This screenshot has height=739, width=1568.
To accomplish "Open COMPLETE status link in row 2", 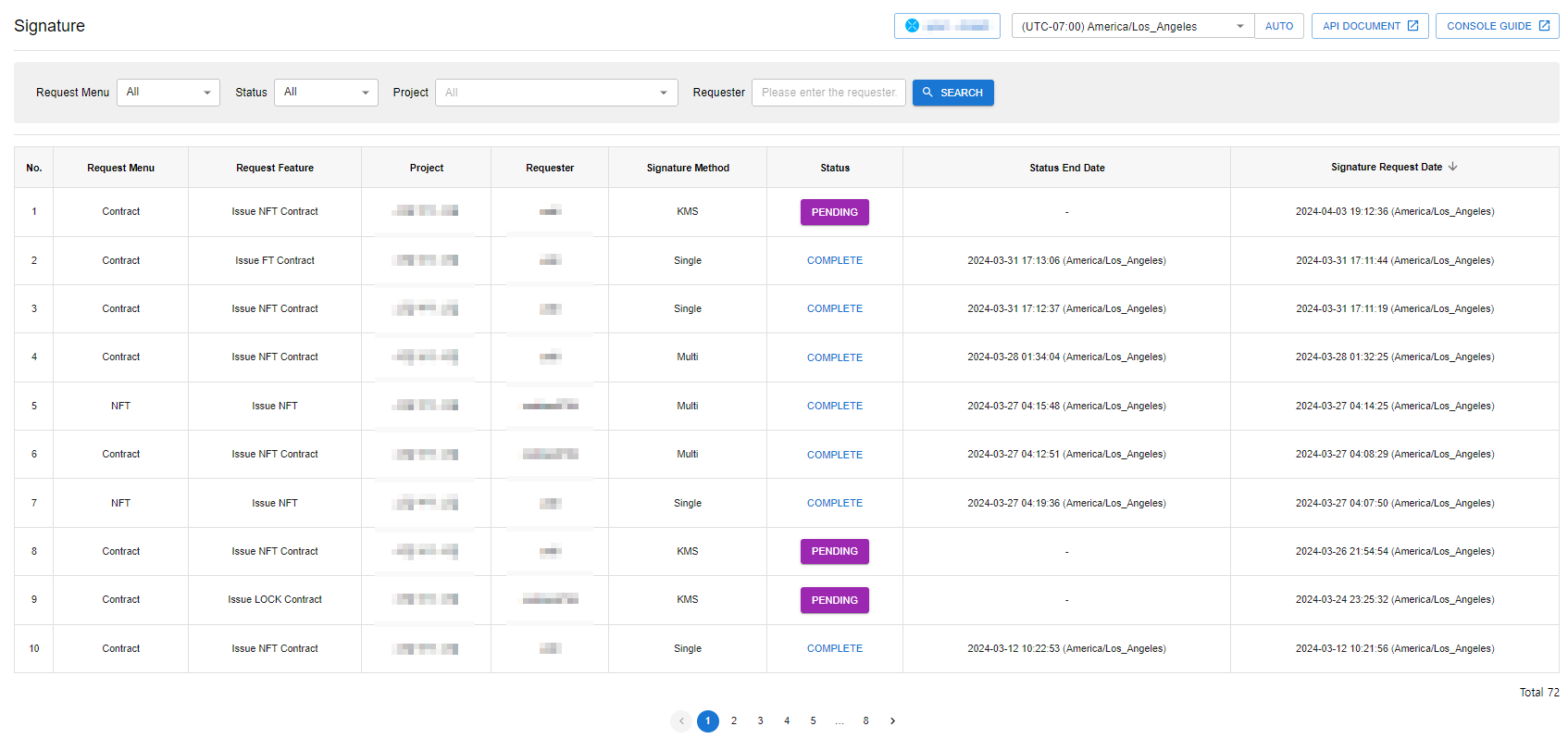I will (835, 260).
